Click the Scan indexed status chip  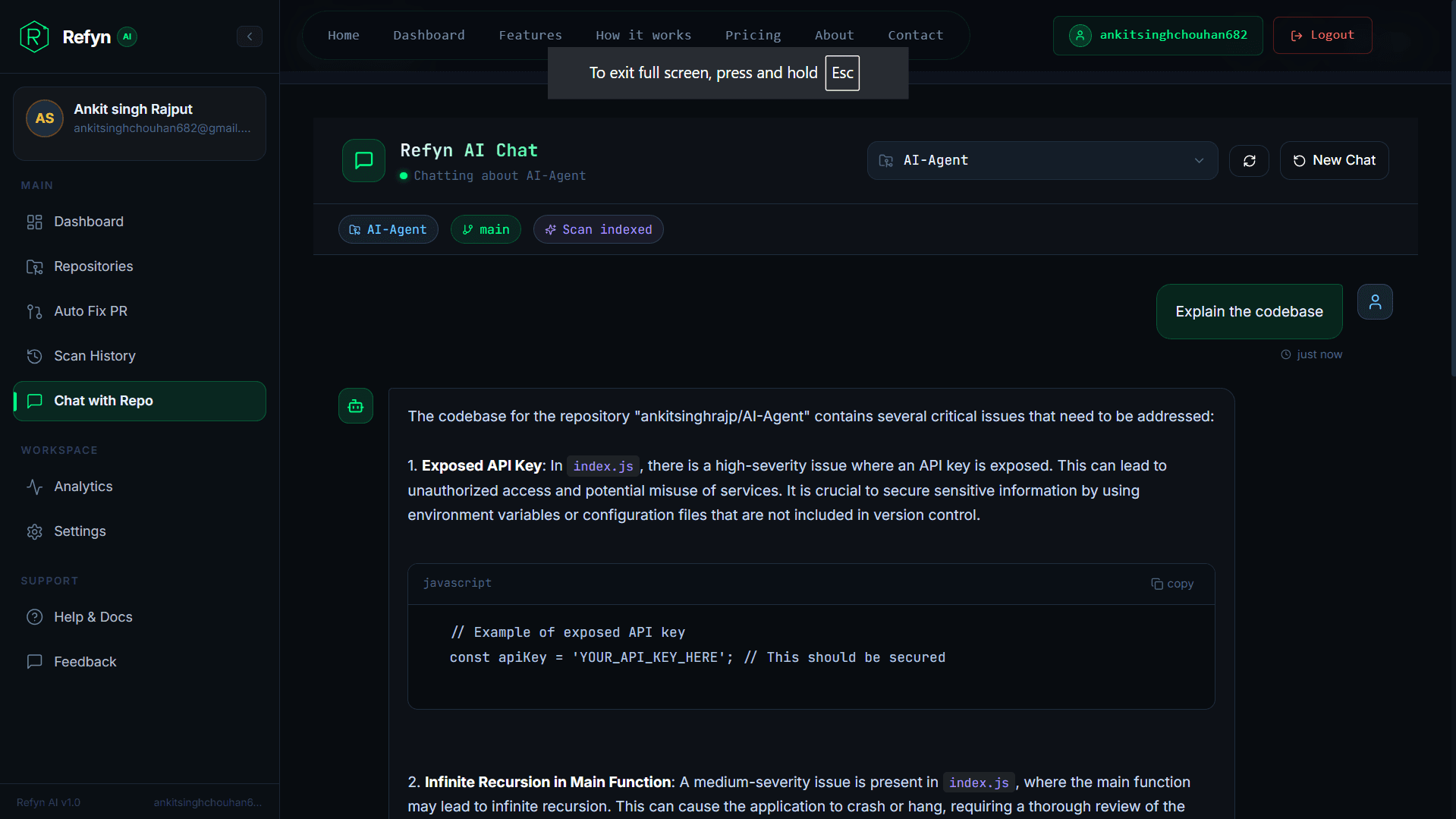[598, 230]
